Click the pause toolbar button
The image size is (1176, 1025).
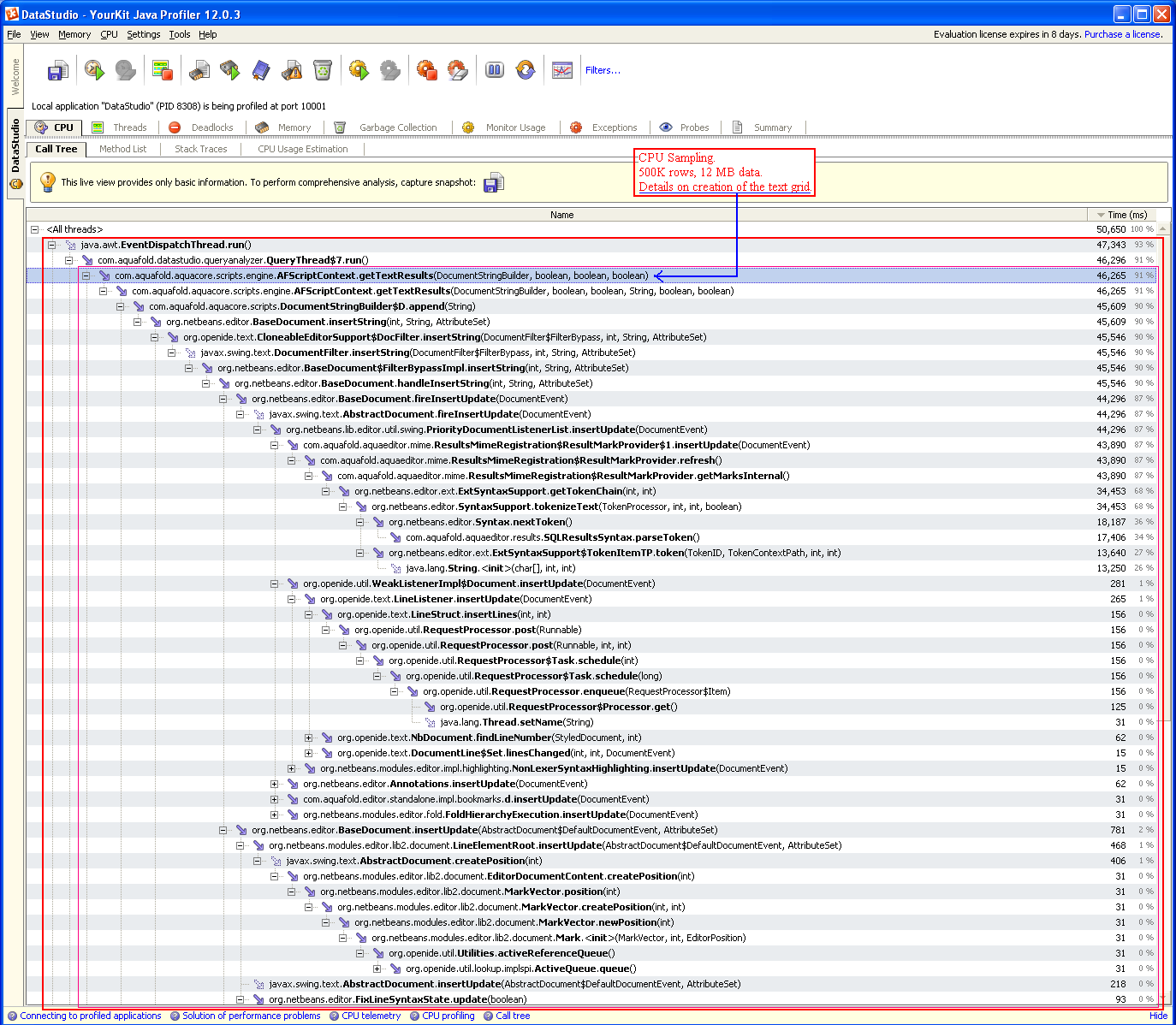pyautogui.click(x=495, y=70)
